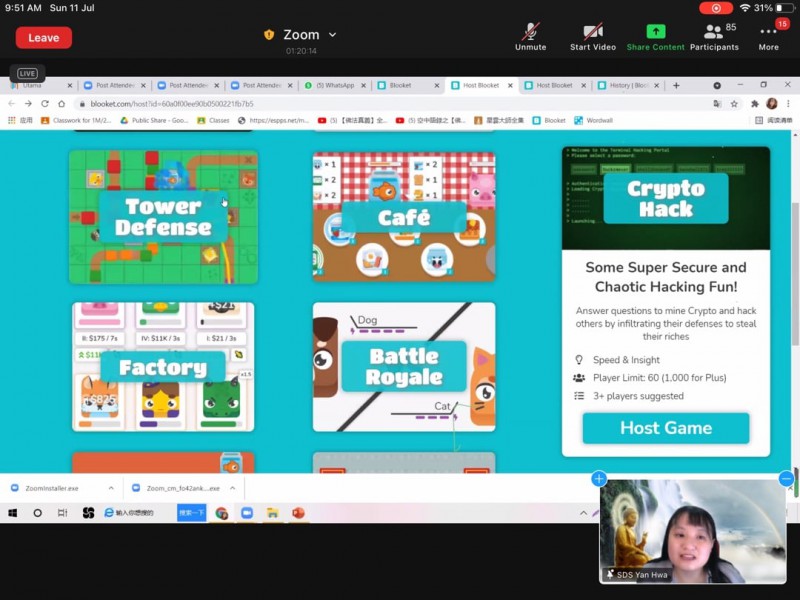Click the browser reload icon
800x600 pixels.
(x=44, y=103)
